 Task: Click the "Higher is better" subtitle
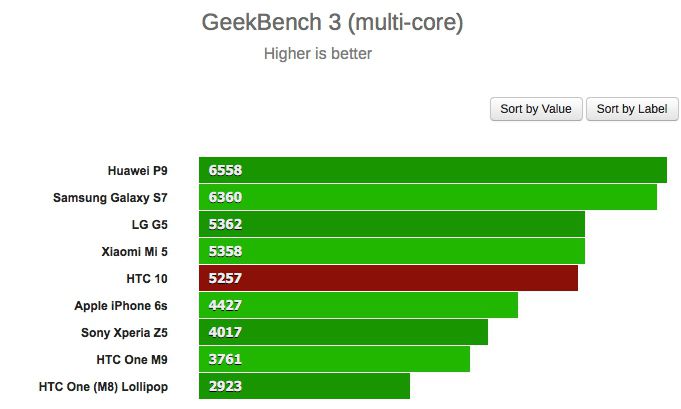tap(318, 53)
